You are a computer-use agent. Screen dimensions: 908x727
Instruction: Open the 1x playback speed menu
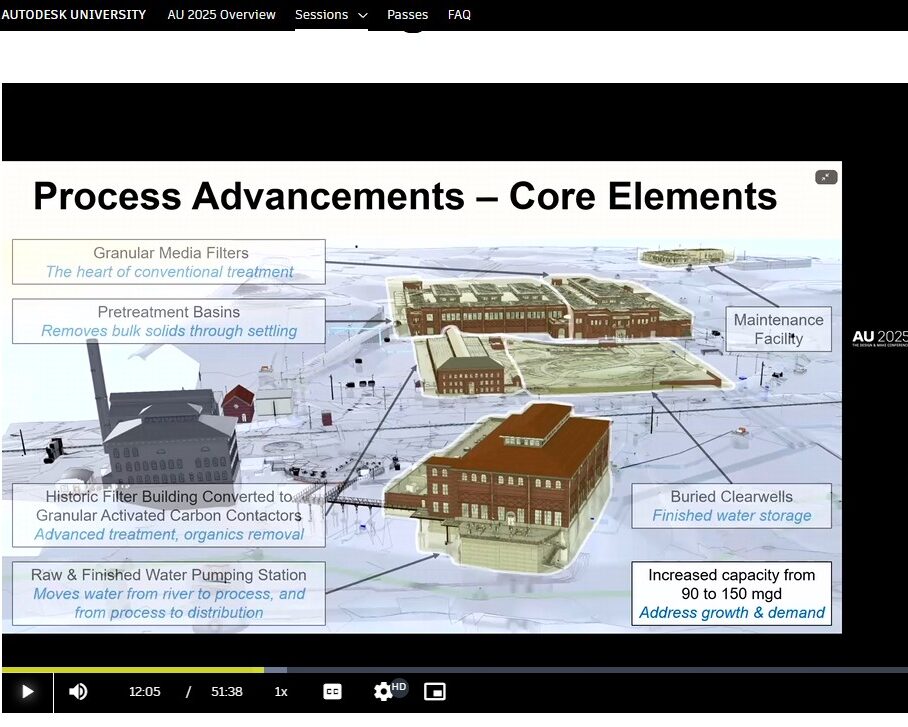coord(281,691)
